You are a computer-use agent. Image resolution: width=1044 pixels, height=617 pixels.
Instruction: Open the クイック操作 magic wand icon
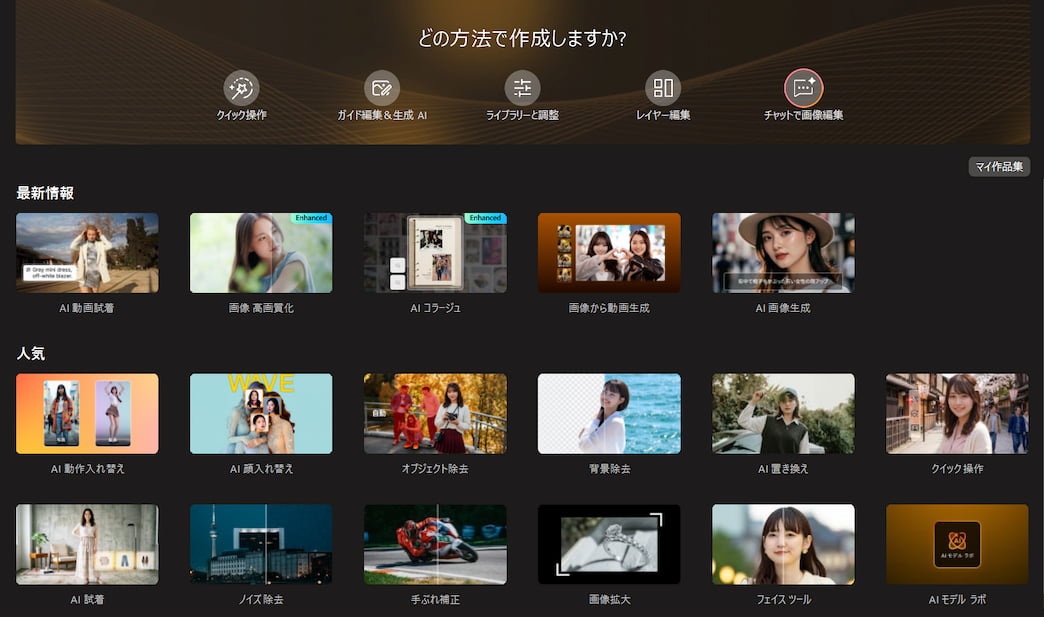click(241, 88)
